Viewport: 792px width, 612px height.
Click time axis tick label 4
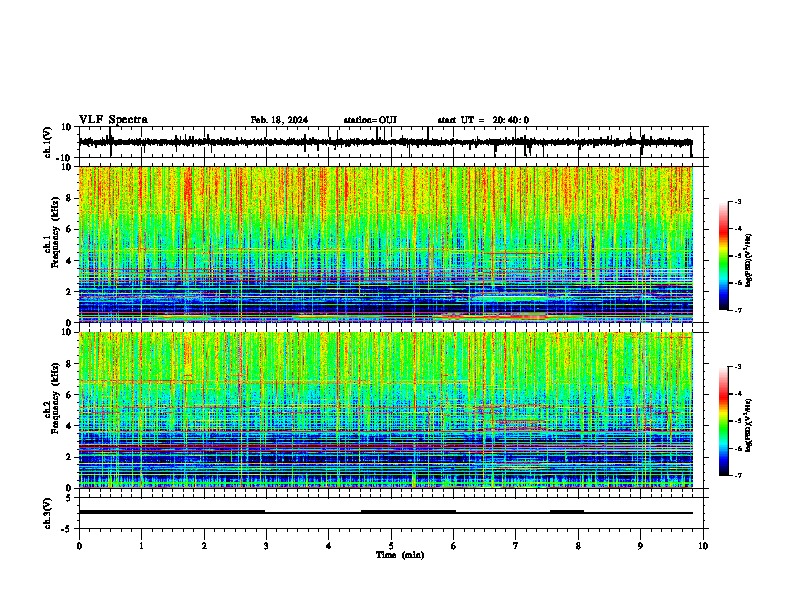point(329,546)
